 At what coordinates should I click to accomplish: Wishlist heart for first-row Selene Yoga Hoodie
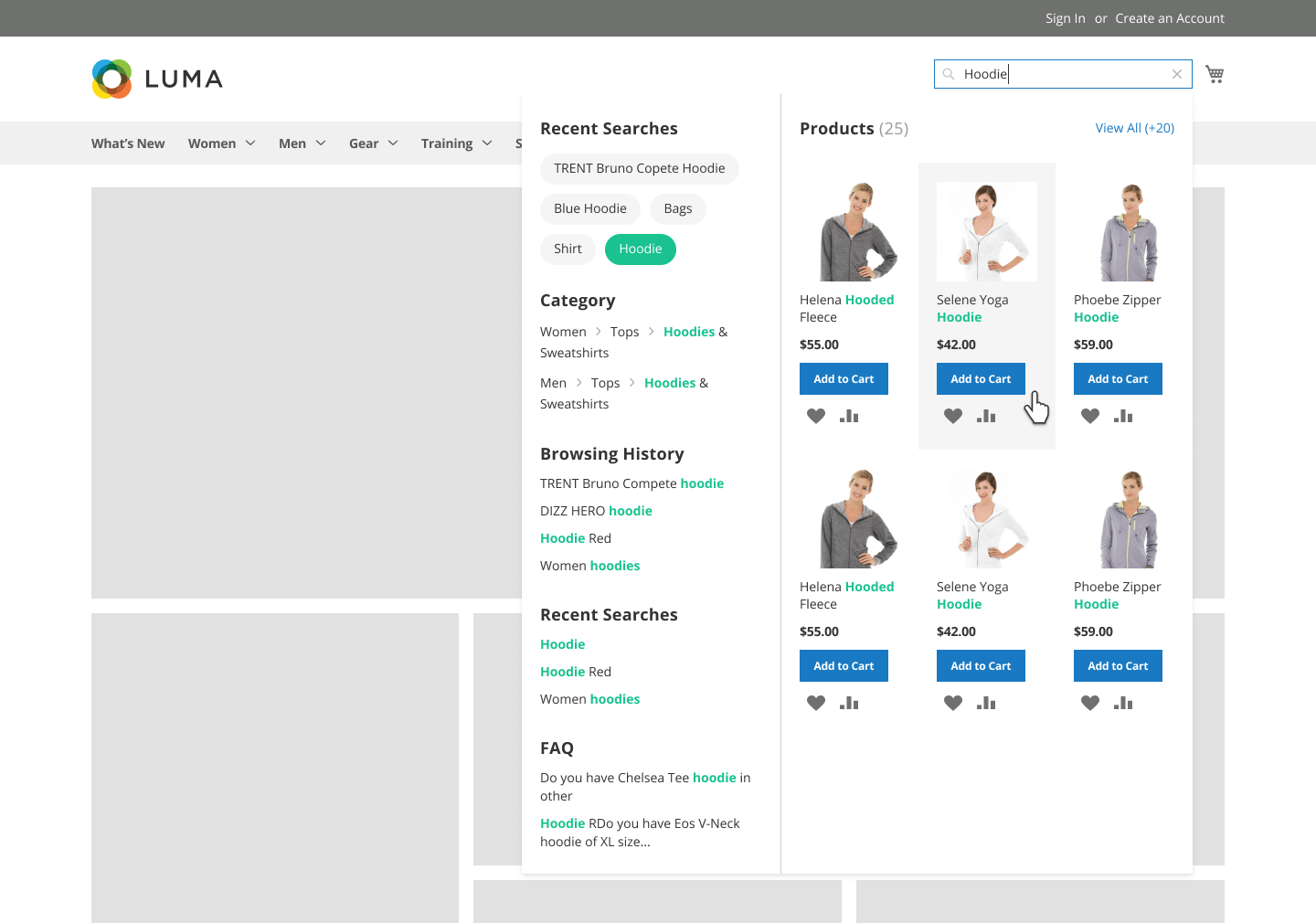(953, 416)
